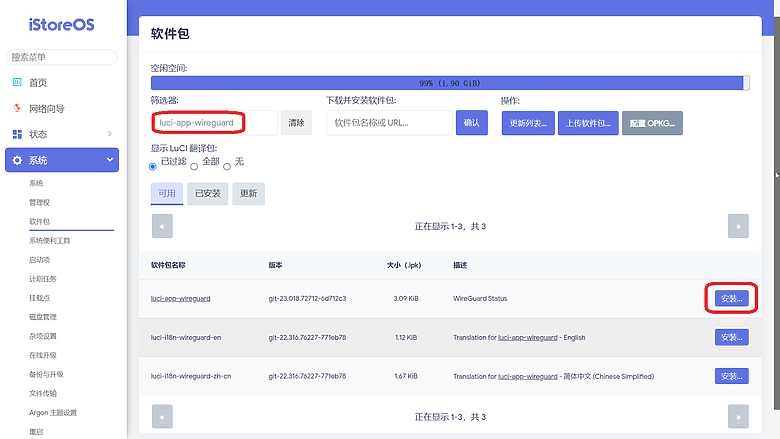This screenshot has height=439, width=780.
Task: Open 备份与升级 submenu item
Action: click(46, 374)
